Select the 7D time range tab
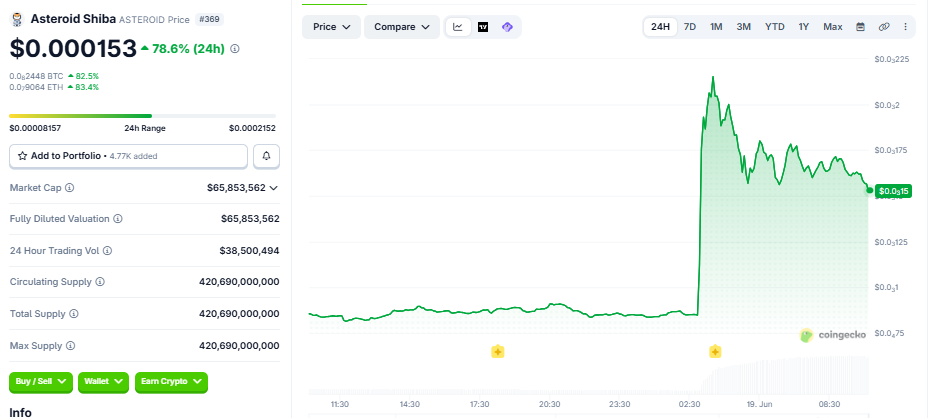Screen dimensions: 929x418 pos(690,27)
